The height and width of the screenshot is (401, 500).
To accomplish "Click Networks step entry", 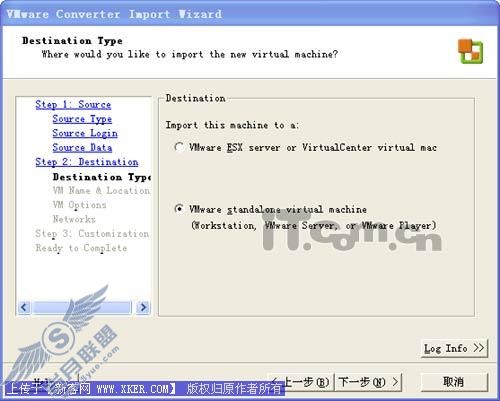I will coord(74,219).
